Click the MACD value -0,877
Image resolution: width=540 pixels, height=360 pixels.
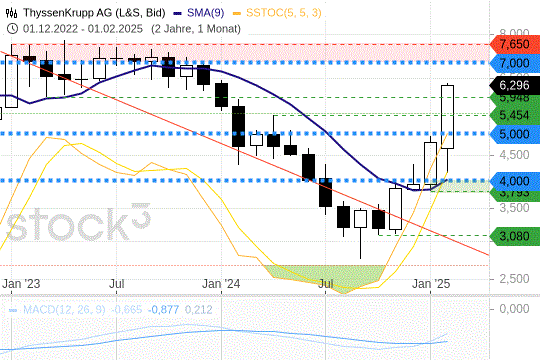tap(164, 309)
